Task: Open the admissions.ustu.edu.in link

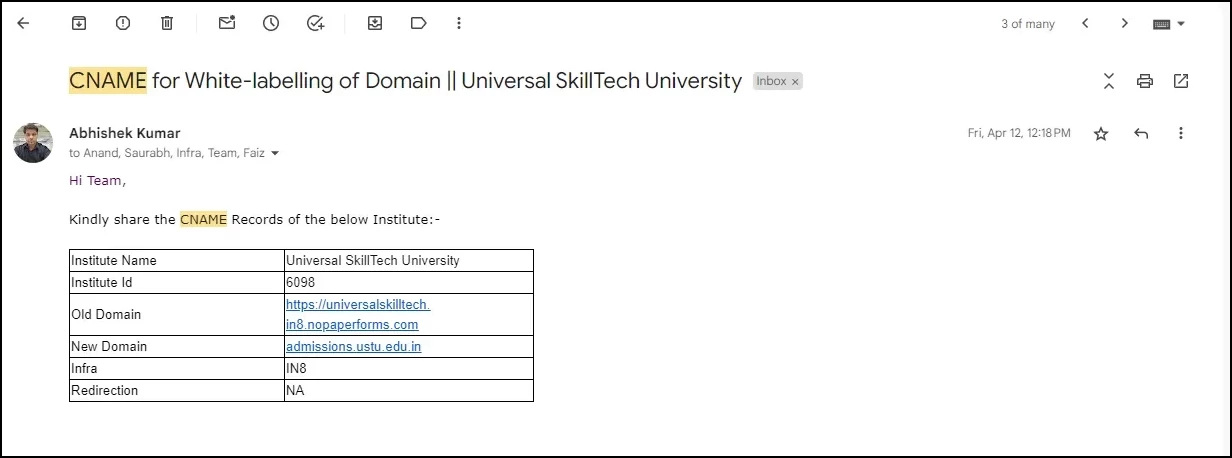Action: click(x=353, y=347)
